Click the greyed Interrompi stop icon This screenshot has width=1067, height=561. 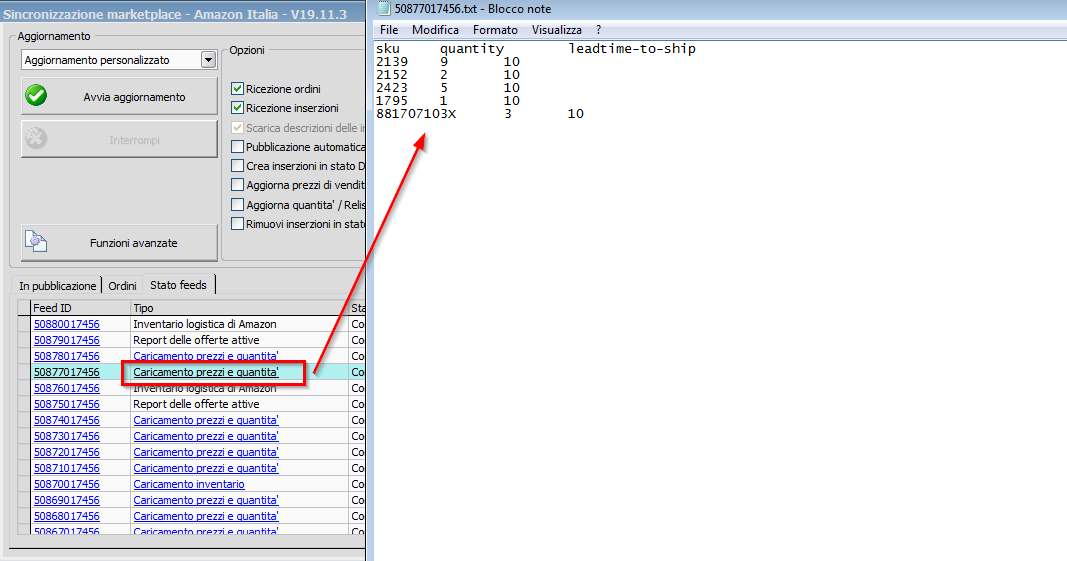(36, 139)
